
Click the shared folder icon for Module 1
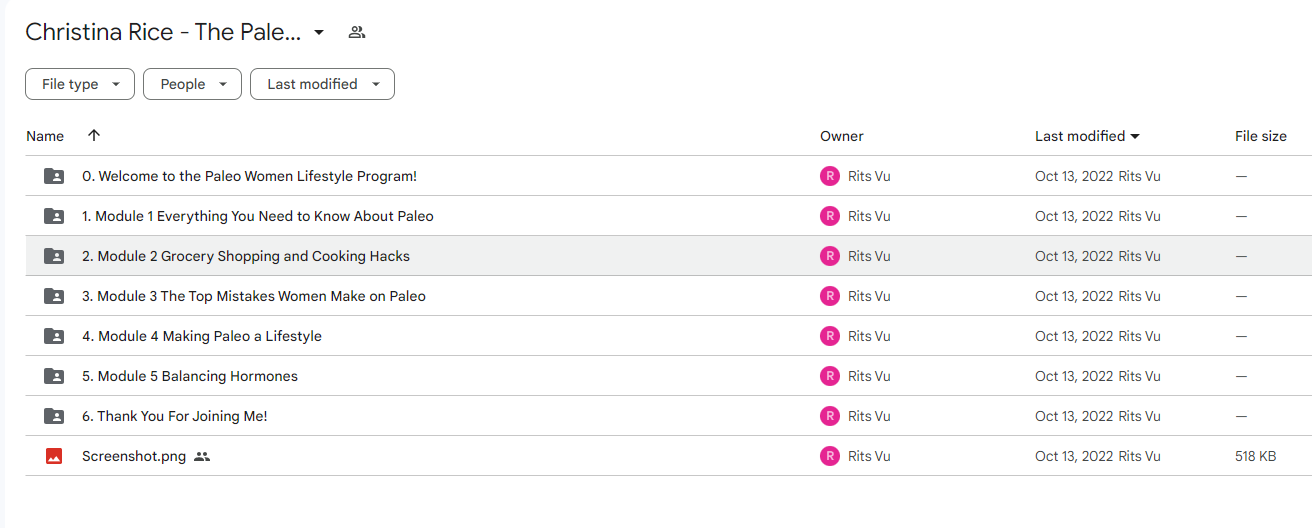coord(54,216)
